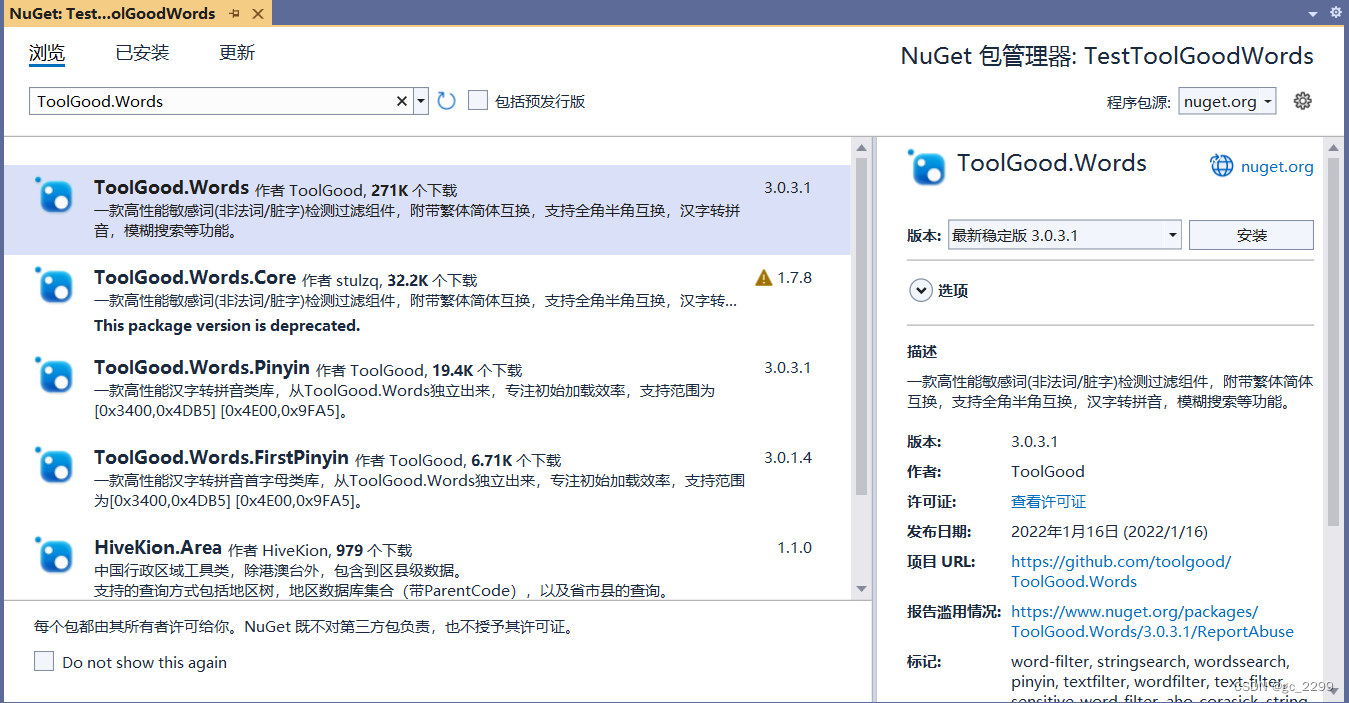1349x703 pixels.
Task: Open tab window settings gear at top right
Action: (x=1336, y=12)
